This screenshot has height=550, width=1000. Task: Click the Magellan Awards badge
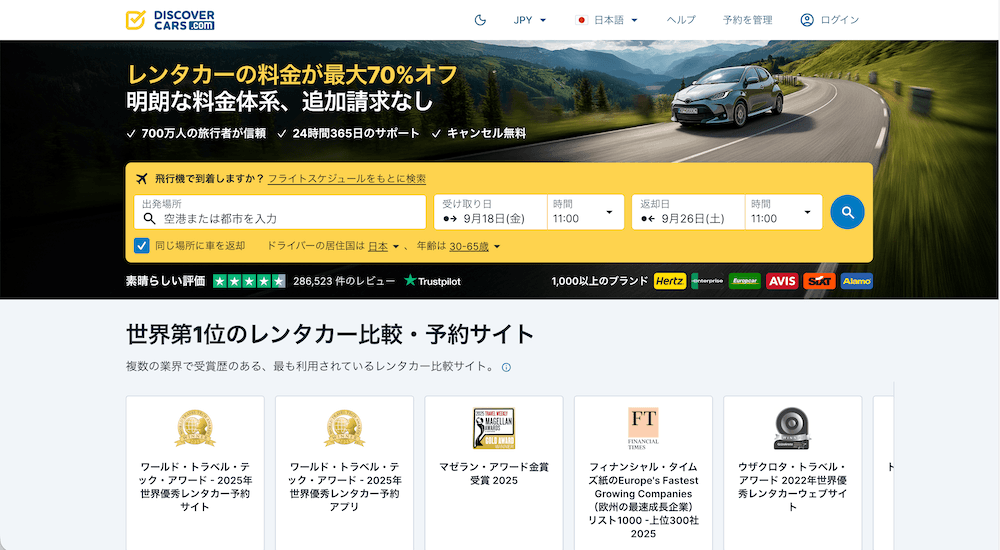(494, 428)
